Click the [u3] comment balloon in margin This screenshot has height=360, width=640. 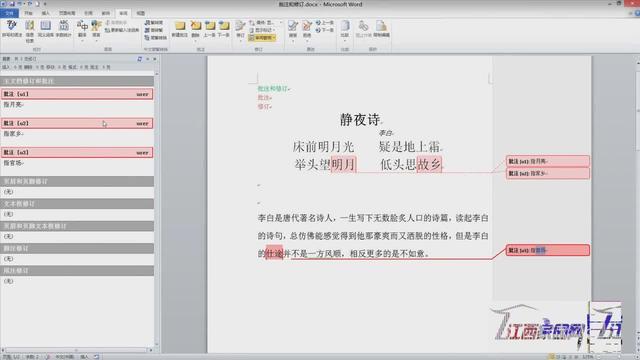(x=548, y=250)
